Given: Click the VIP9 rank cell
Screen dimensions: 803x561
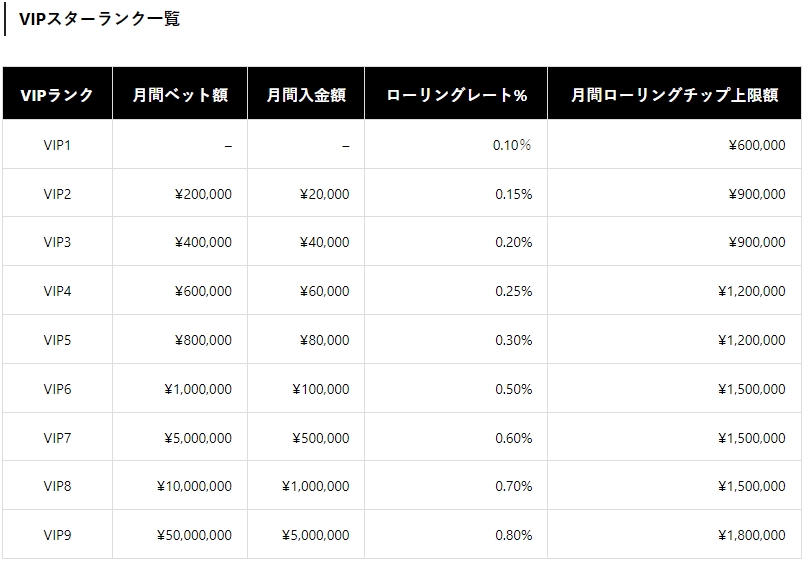Looking at the screenshot, I should pyautogui.click(x=57, y=535).
